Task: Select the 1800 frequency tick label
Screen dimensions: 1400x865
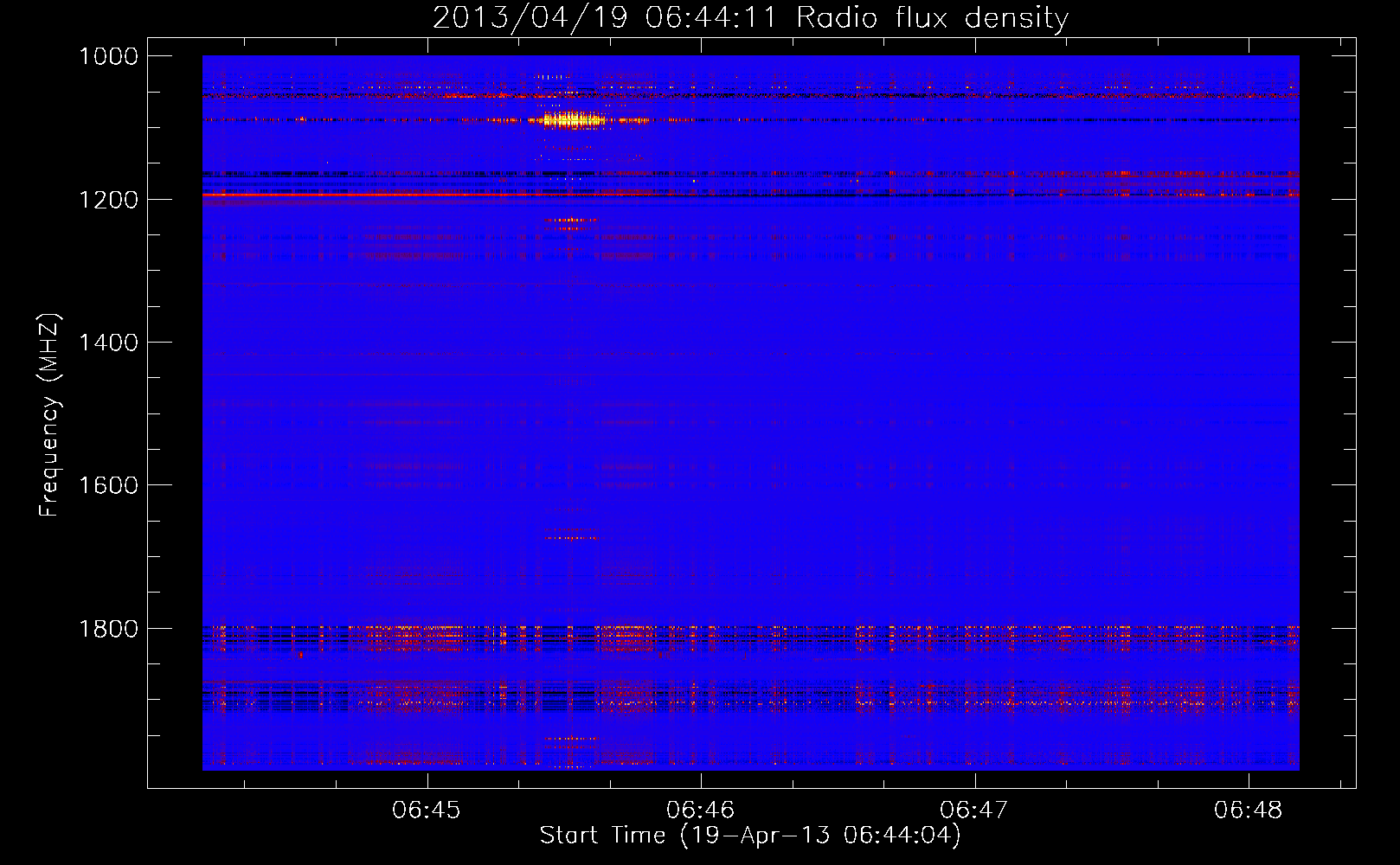Action: click(x=108, y=629)
